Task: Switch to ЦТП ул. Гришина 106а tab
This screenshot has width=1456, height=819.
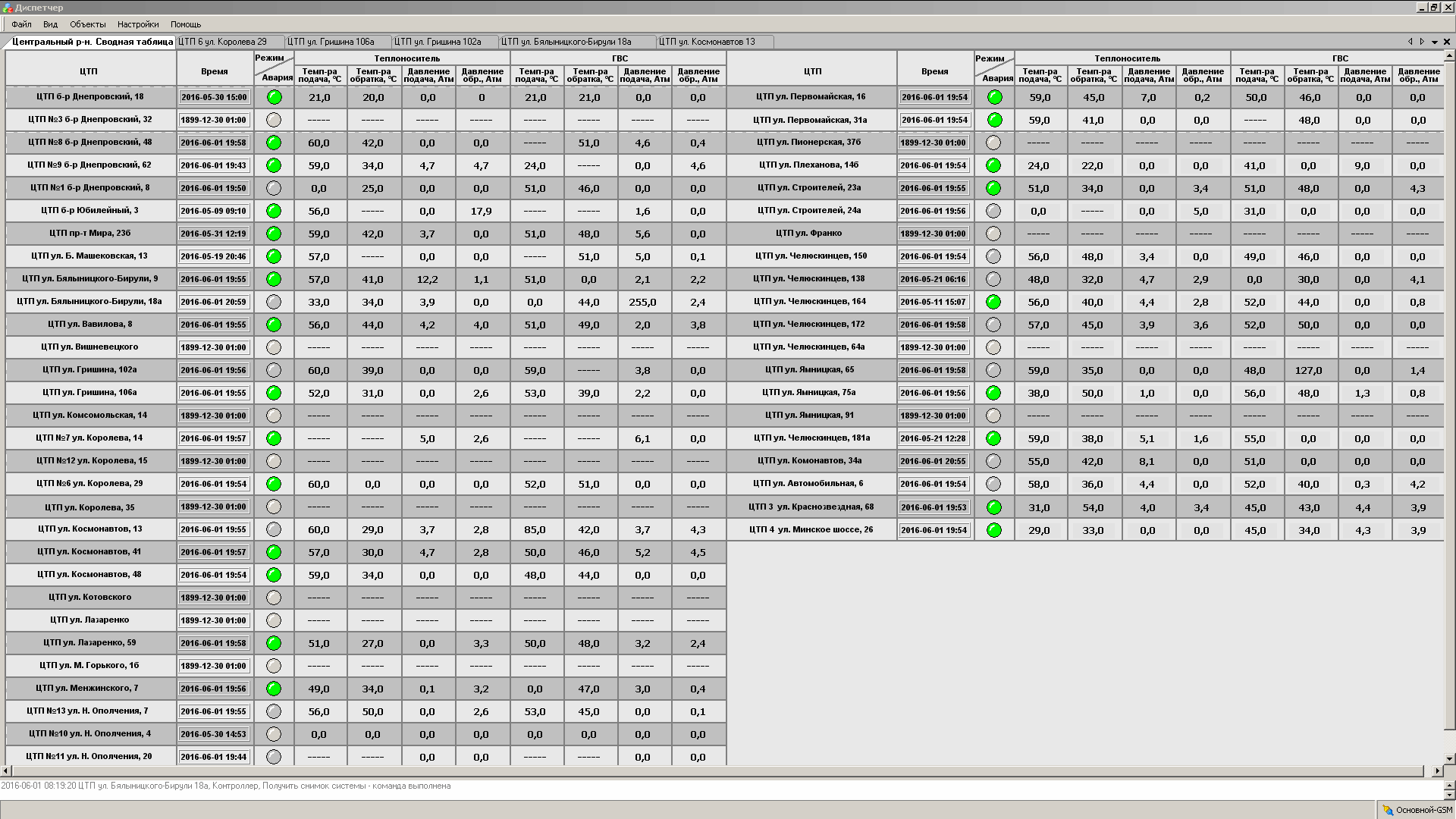Action: tap(331, 42)
